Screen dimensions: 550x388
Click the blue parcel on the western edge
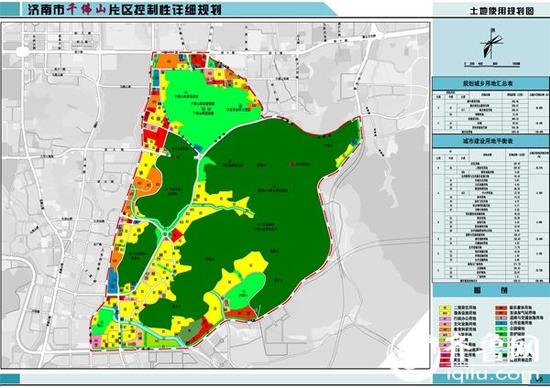[x=113, y=281]
